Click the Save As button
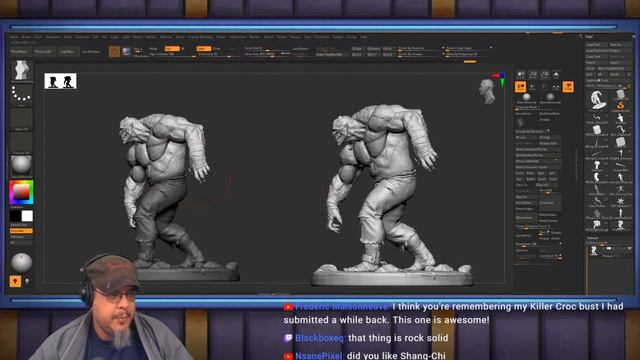Image resolution: width=640 pixels, height=360 pixels. (620, 44)
